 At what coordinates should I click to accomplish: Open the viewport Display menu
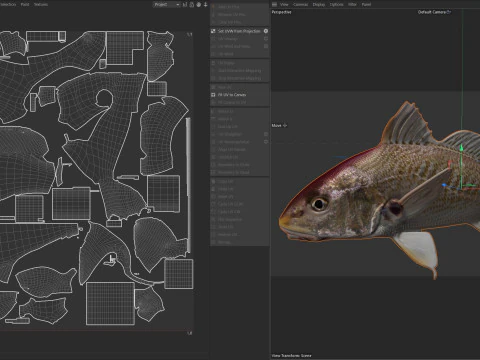(x=319, y=5)
